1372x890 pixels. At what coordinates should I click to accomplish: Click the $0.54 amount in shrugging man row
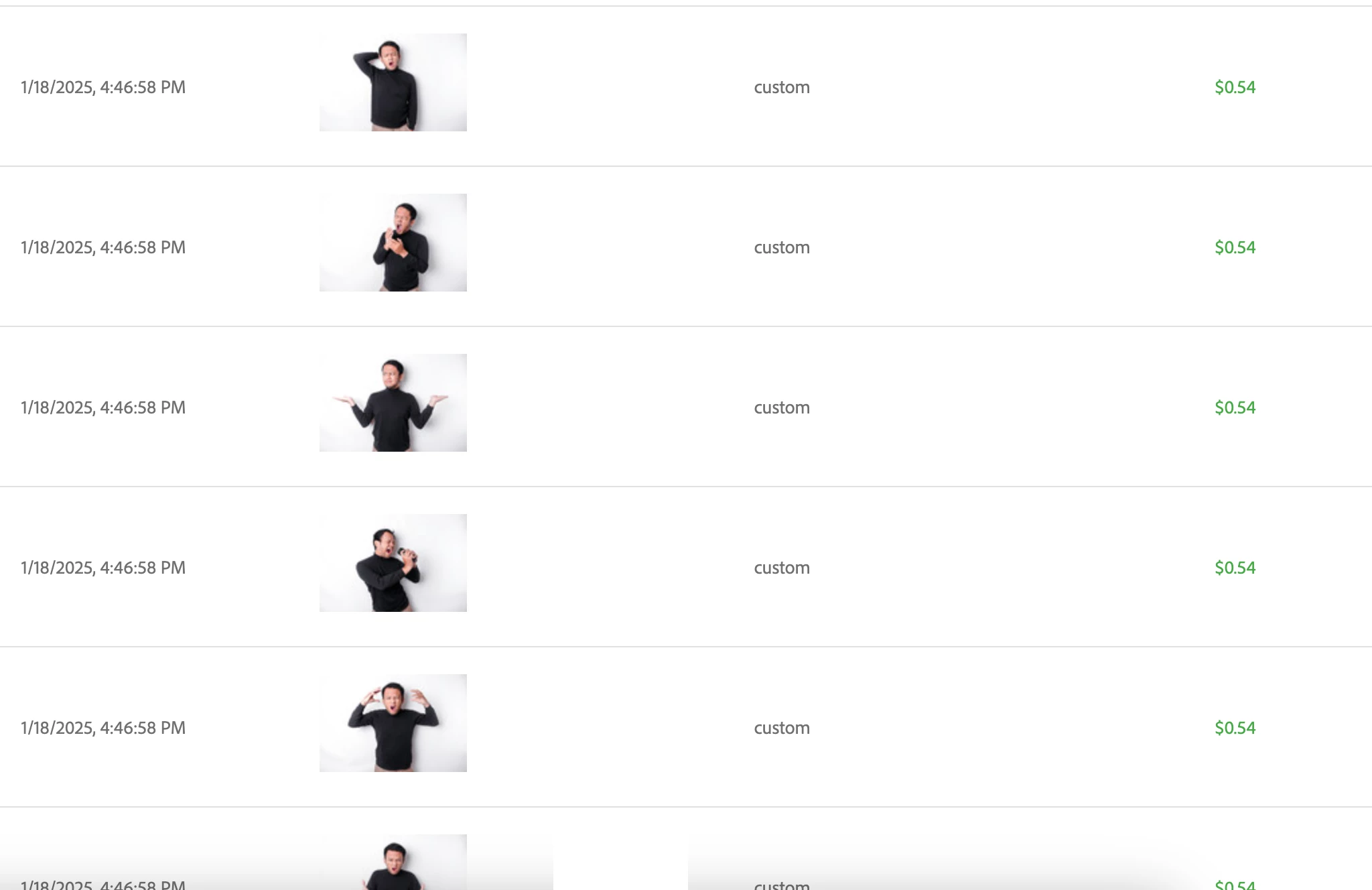(1235, 407)
